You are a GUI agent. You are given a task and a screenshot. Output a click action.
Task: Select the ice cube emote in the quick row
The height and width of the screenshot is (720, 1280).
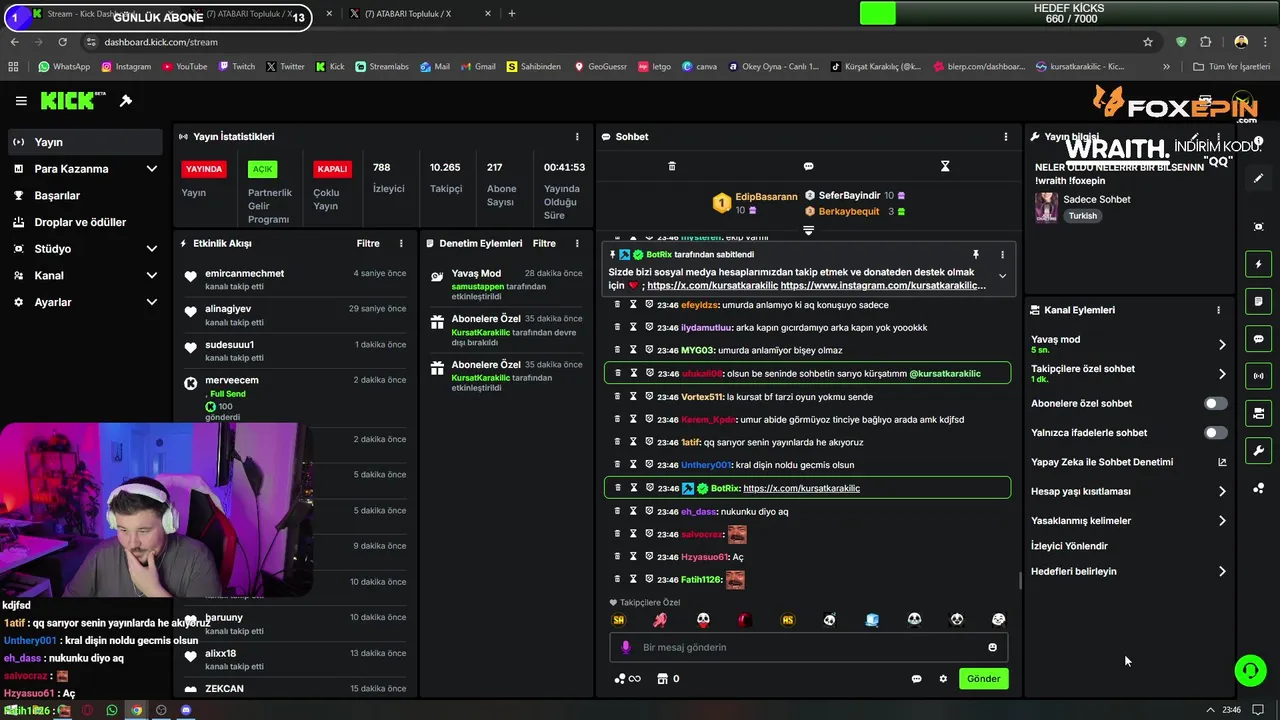click(x=872, y=620)
